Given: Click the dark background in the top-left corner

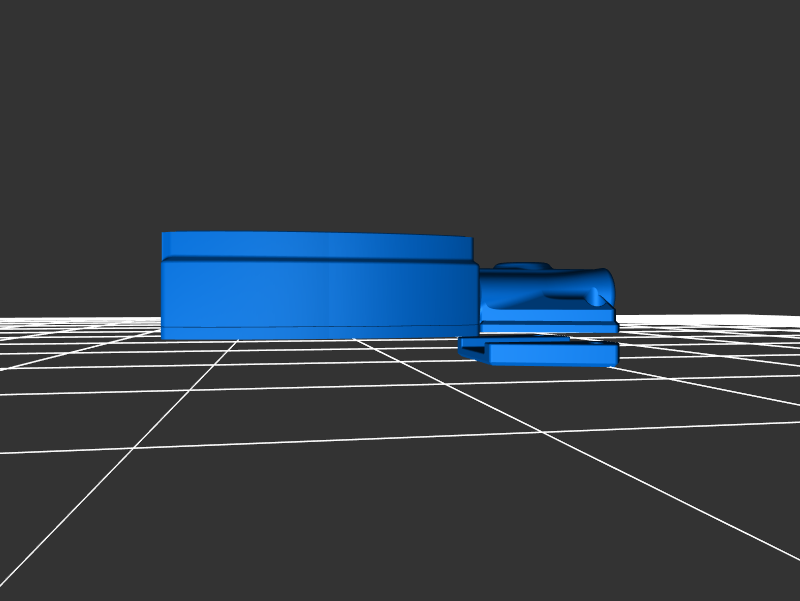Looking at the screenshot, I should [40, 40].
